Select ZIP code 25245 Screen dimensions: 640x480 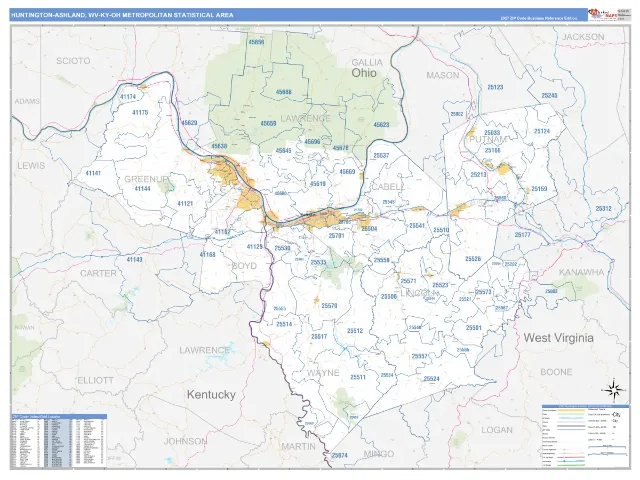click(x=549, y=96)
